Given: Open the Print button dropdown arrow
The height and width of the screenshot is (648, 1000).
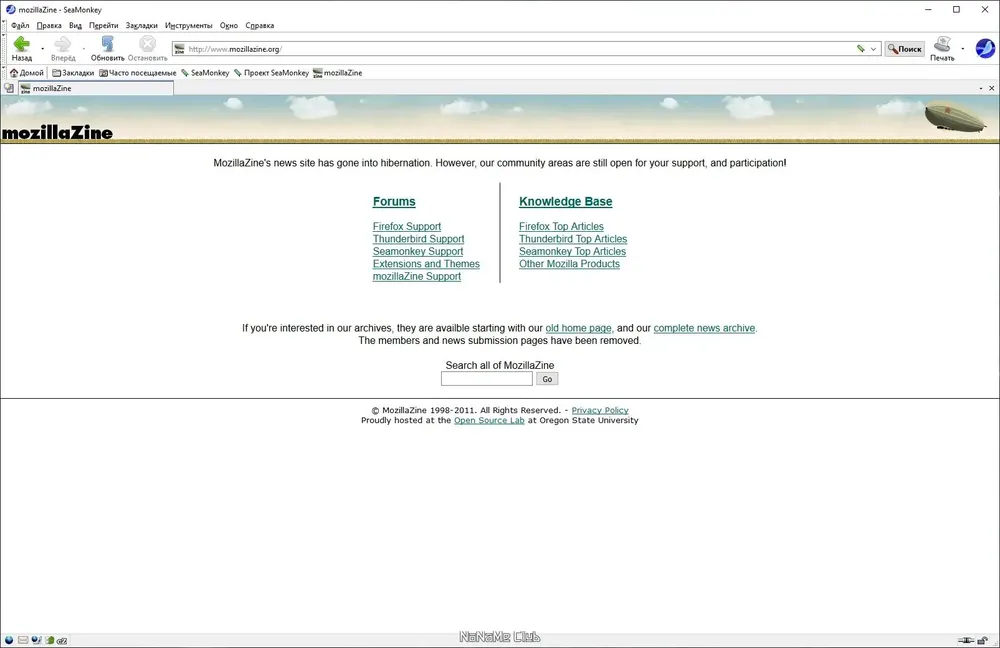Looking at the screenshot, I should [x=963, y=48].
